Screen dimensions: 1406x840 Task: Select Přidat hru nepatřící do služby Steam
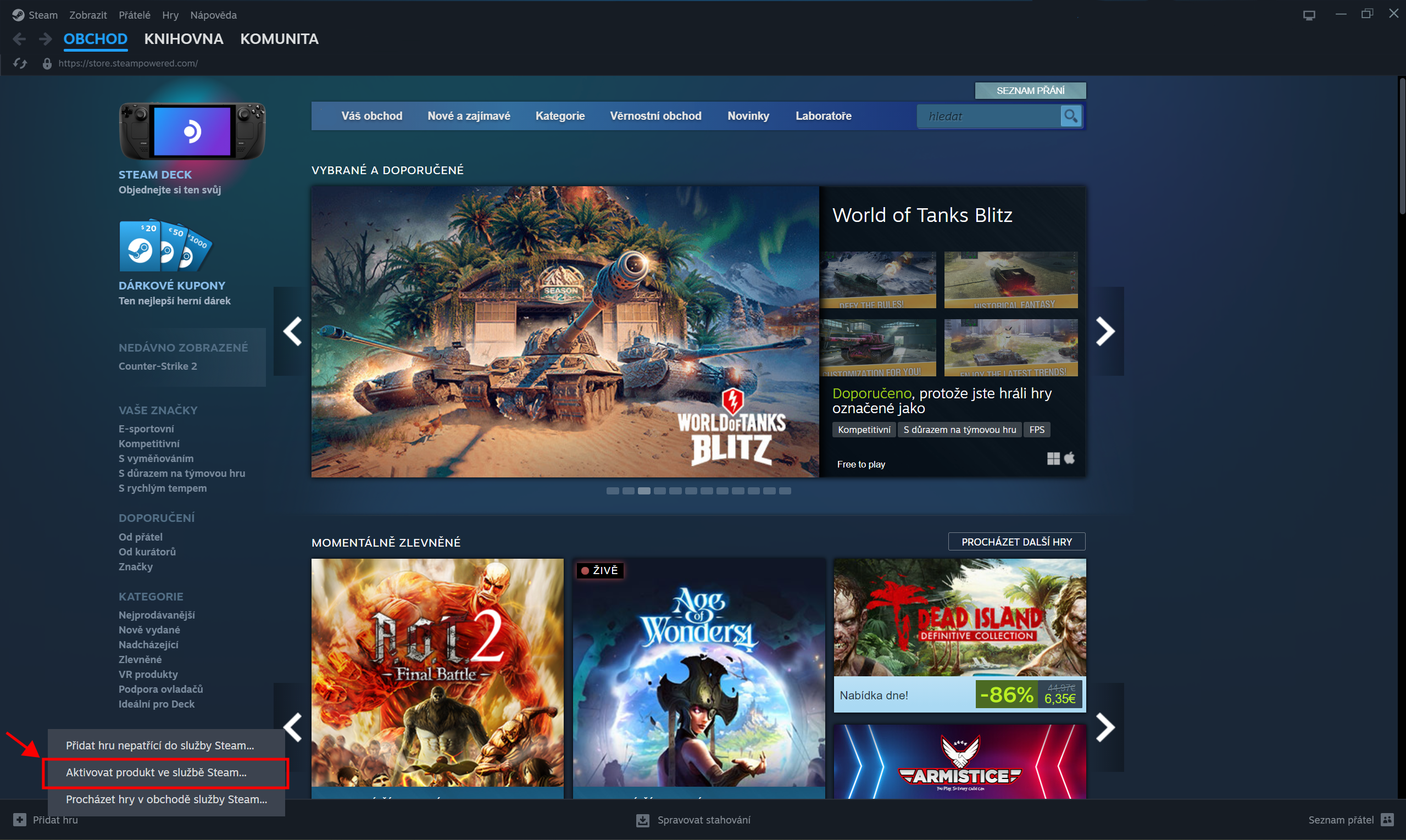(x=166, y=746)
